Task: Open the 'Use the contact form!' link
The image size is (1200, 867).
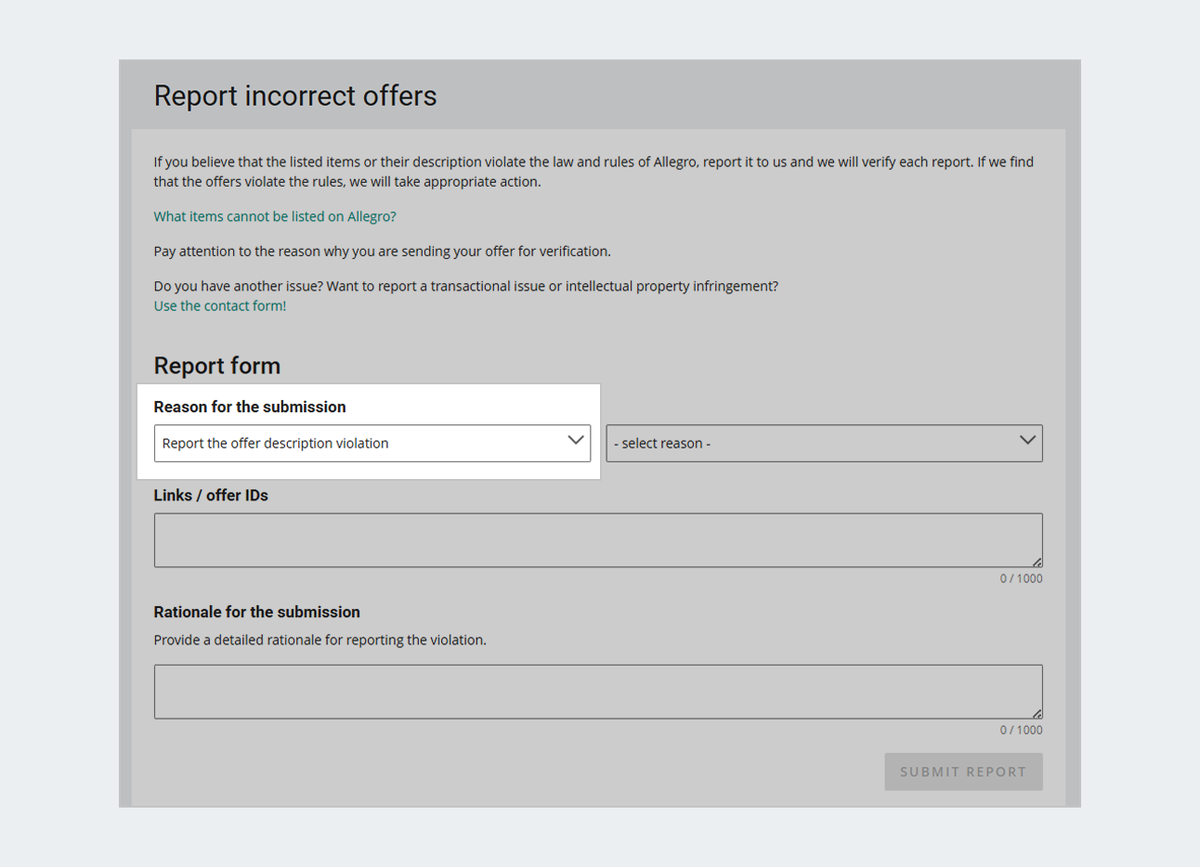Action: [219, 306]
